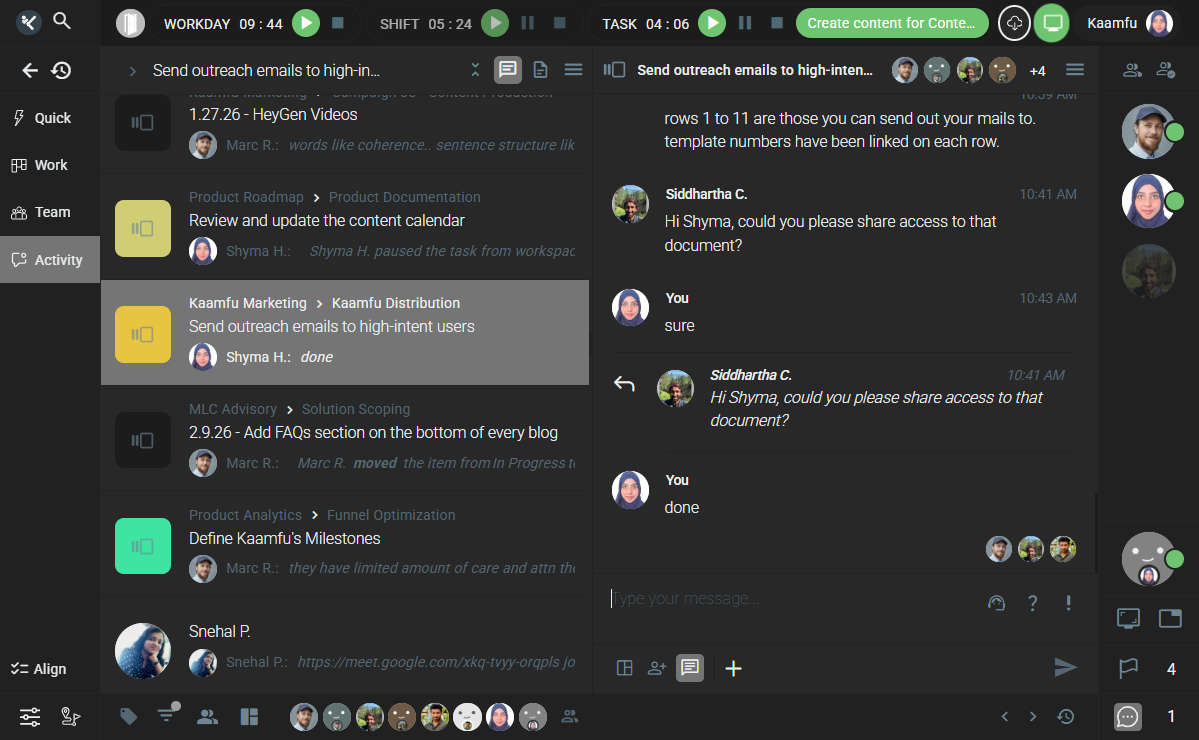Pause the TASK timer
Viewport: 1199px width, 740px height.
click(x=744, y=23)
